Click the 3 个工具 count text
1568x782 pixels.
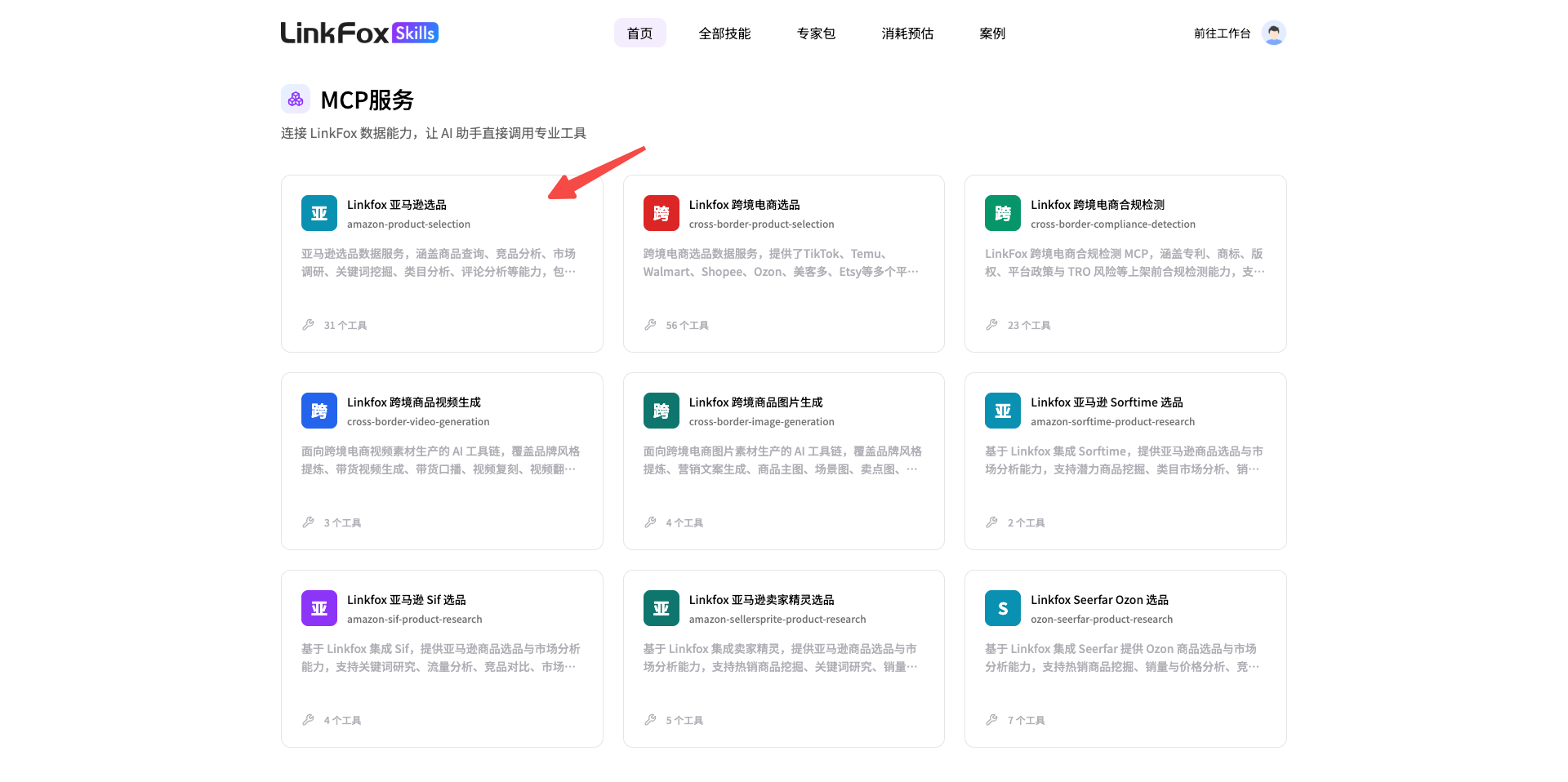pos(343,522)
